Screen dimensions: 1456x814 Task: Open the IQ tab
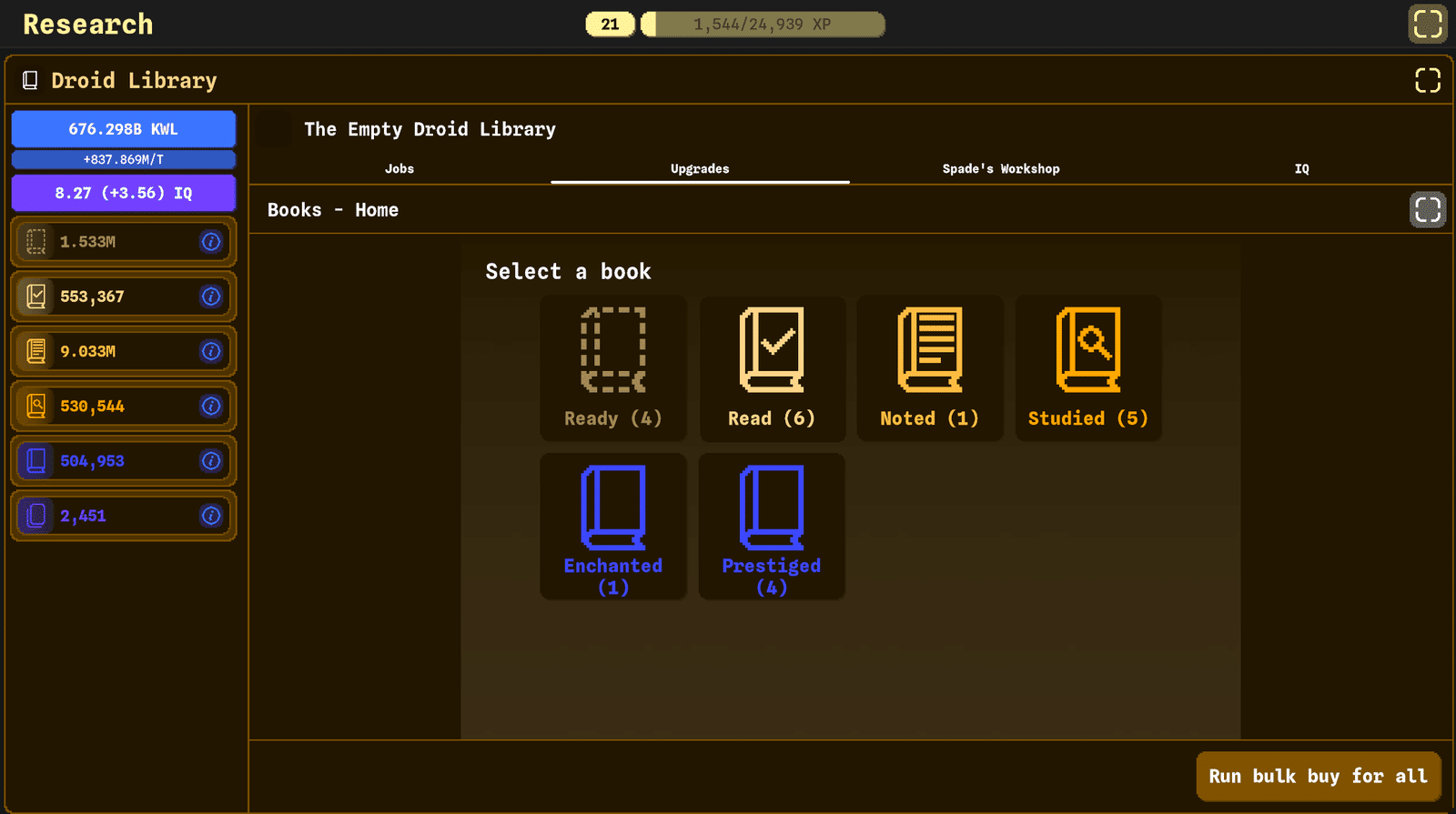1302,169
